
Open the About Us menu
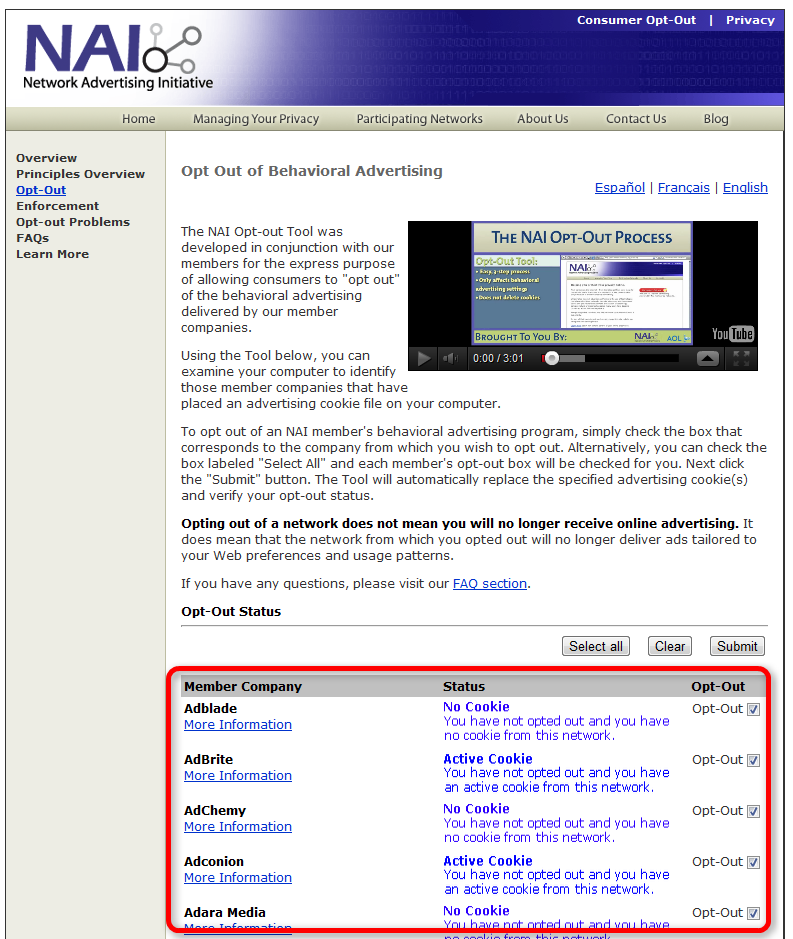click(x=543, y=119)
